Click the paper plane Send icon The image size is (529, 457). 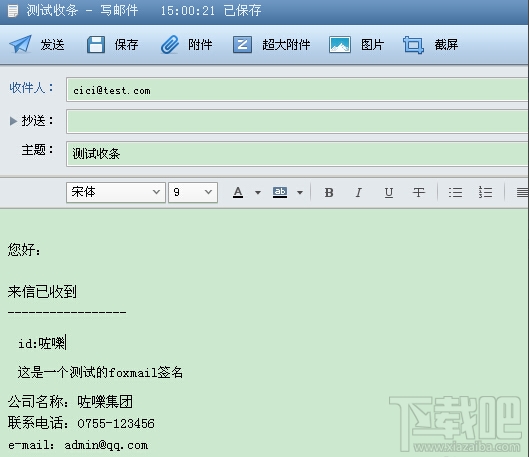20,45
